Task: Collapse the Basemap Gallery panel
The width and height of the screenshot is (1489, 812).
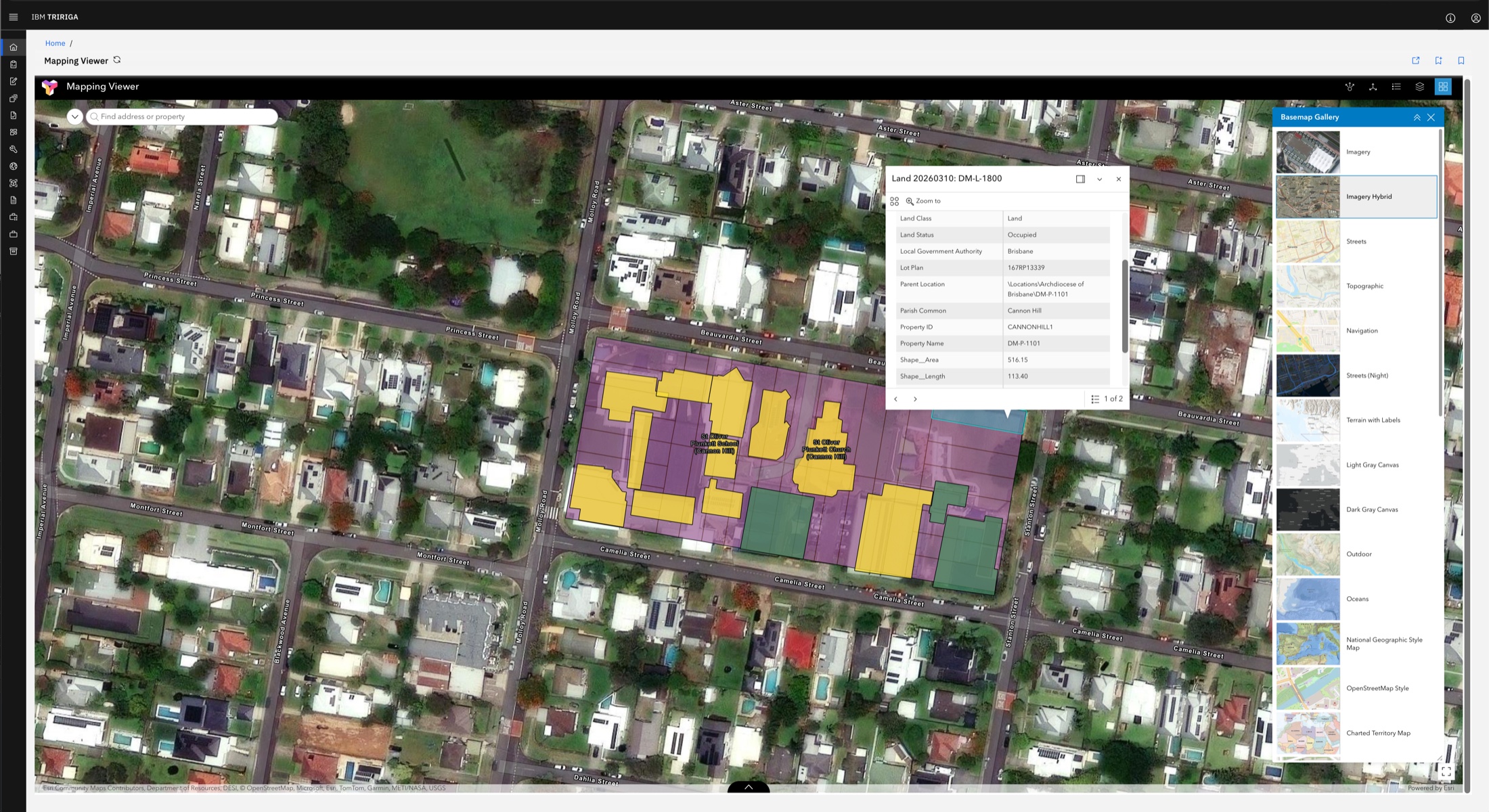Action: coord(1417,118)
